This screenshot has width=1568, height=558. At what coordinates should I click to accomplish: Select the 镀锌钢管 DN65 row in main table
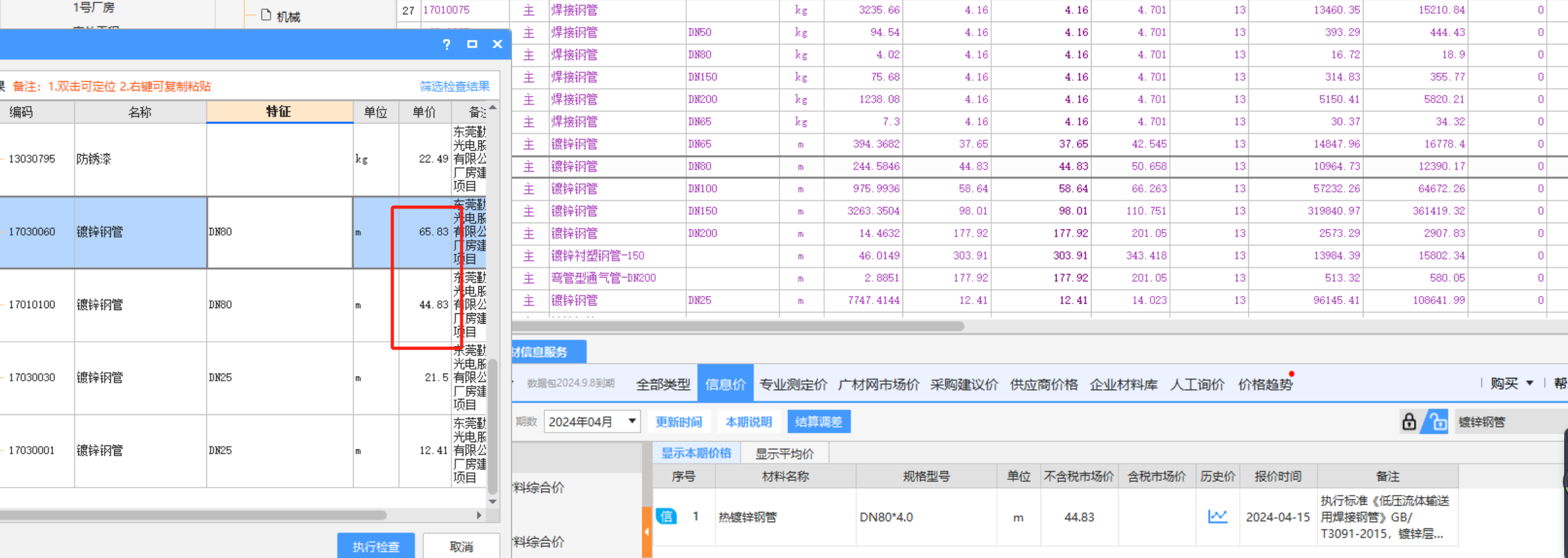pos(1039,144)
